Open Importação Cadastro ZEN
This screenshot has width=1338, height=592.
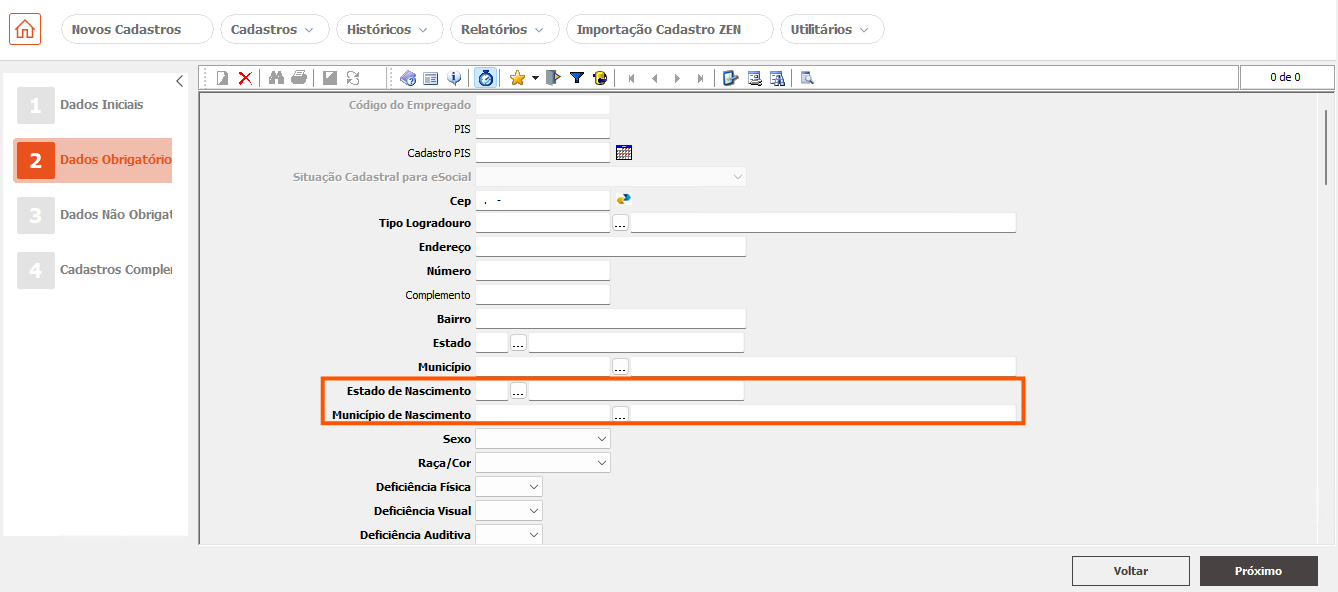[x=669, y=29]
